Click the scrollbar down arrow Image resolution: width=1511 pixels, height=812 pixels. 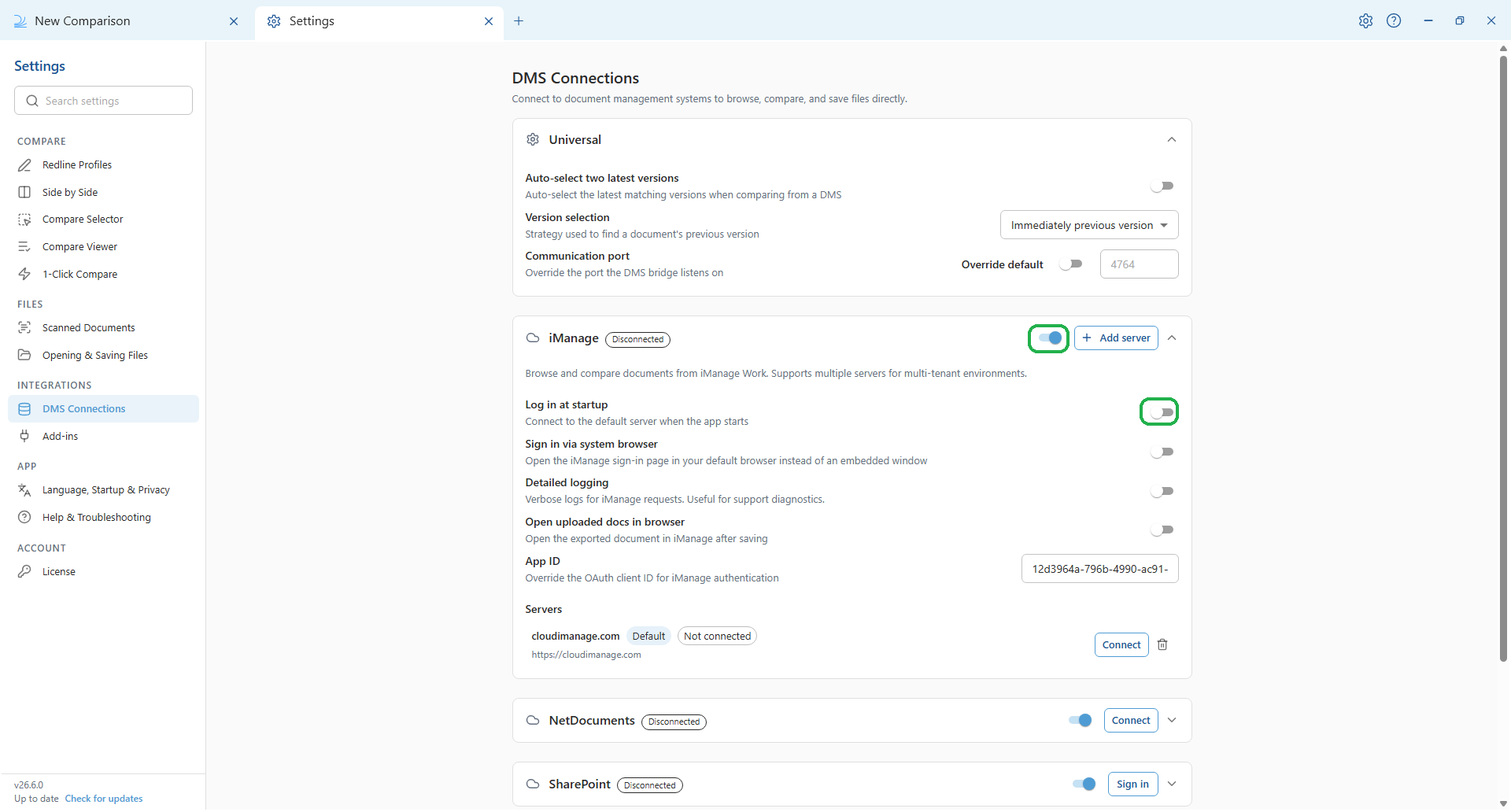[1503, 804]
